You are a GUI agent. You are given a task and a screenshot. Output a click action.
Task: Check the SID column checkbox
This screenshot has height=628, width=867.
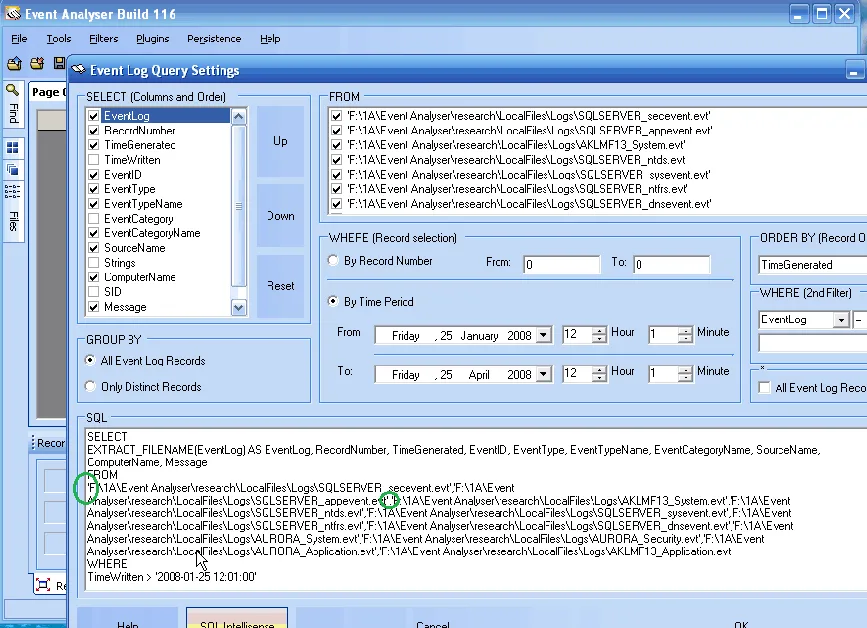click(x=93, y=292)
